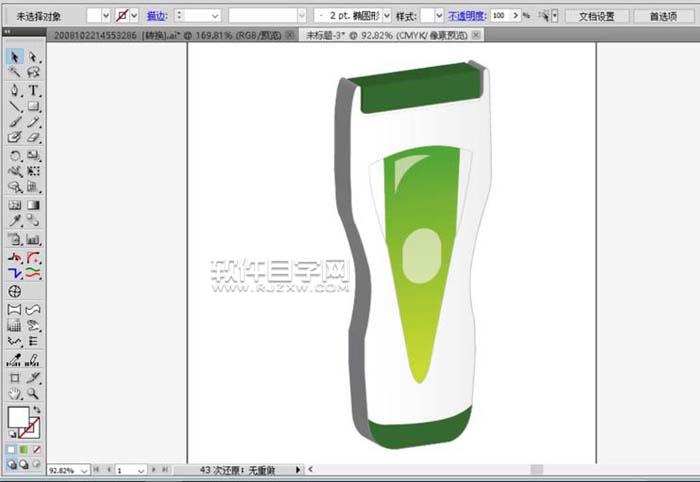This screenshot has width=700, height=482.
Task: Open the 样式 style dropdown
Action: coord(438,16)
